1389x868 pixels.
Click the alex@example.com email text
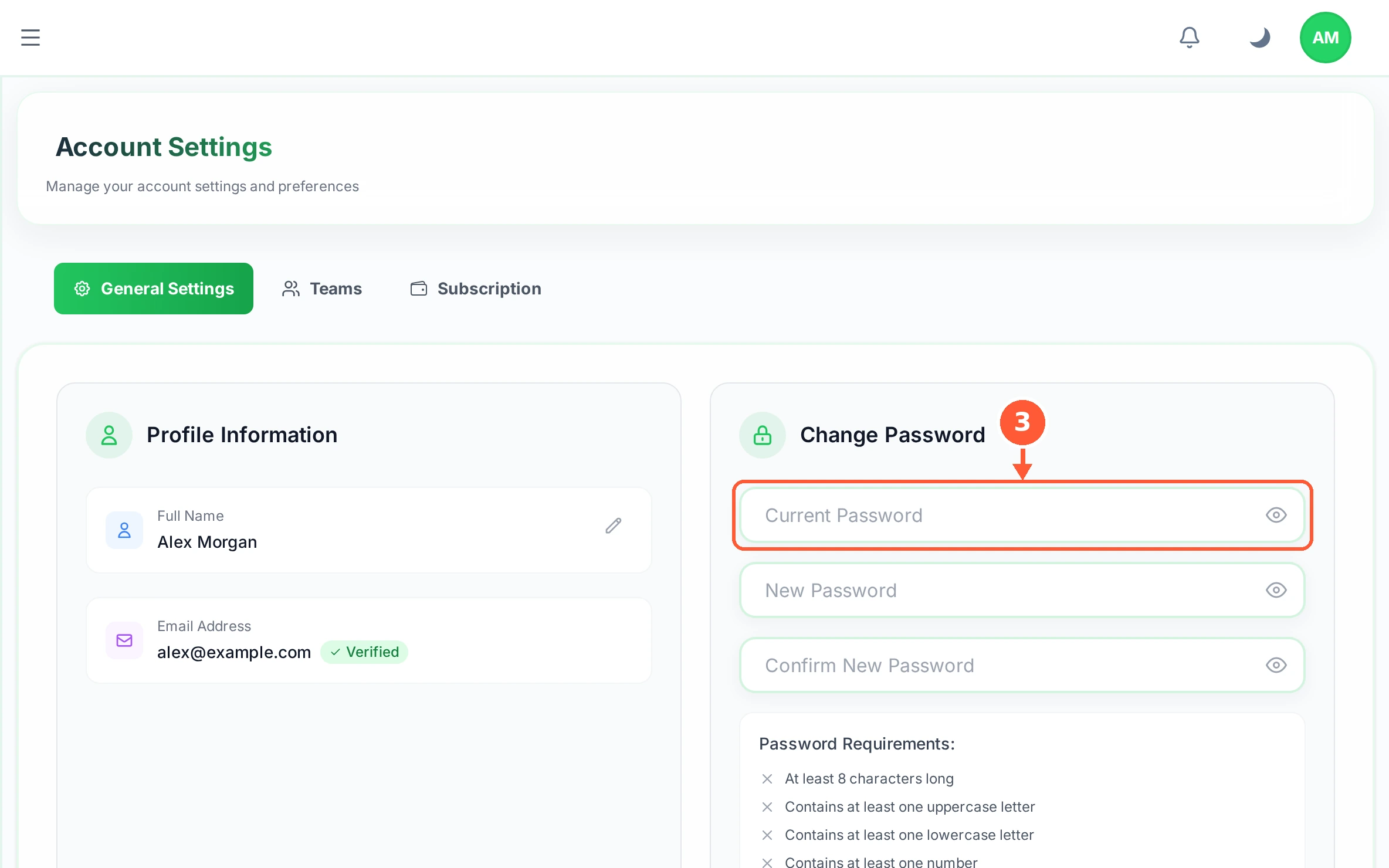click(234, 652)
